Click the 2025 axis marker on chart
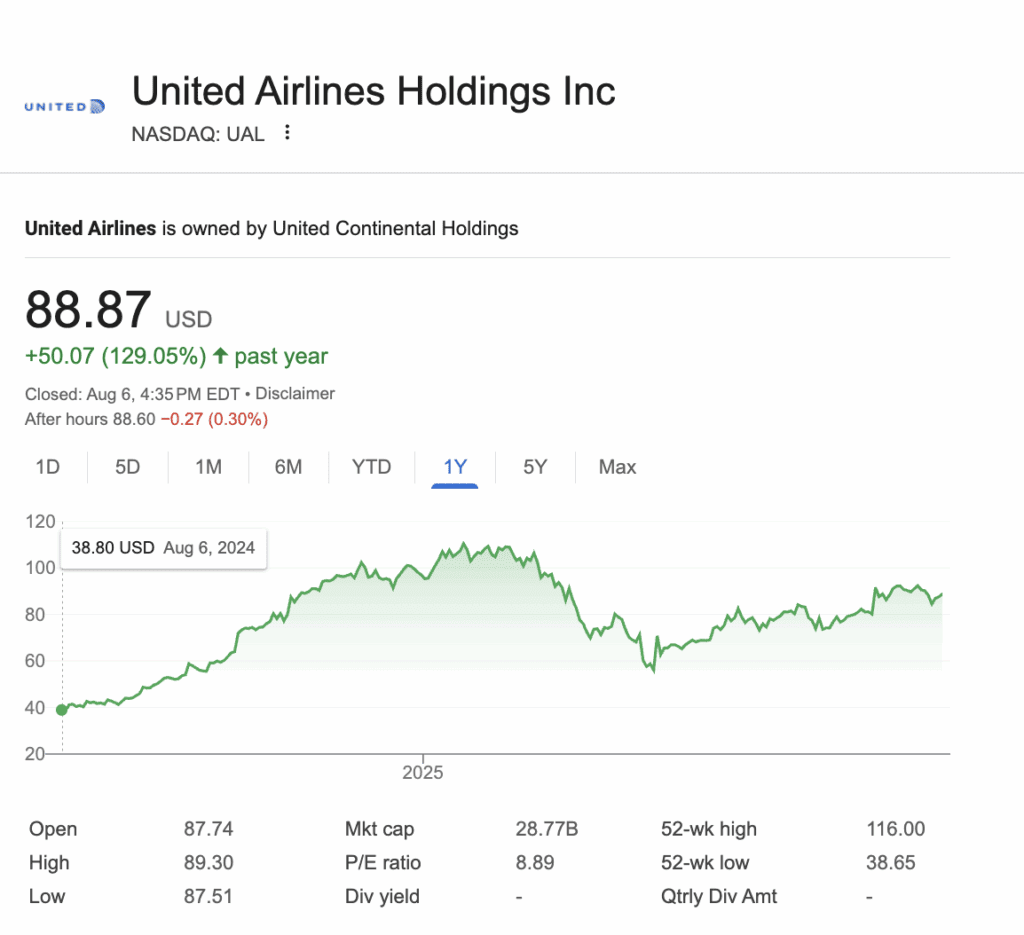This screenshot has height=935, width=1024. [x=423, y=772]
